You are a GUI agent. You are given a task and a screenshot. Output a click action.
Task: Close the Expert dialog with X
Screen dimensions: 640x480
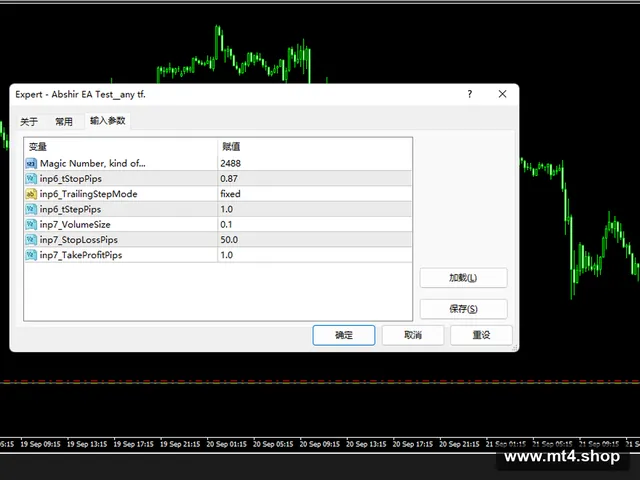502,94
